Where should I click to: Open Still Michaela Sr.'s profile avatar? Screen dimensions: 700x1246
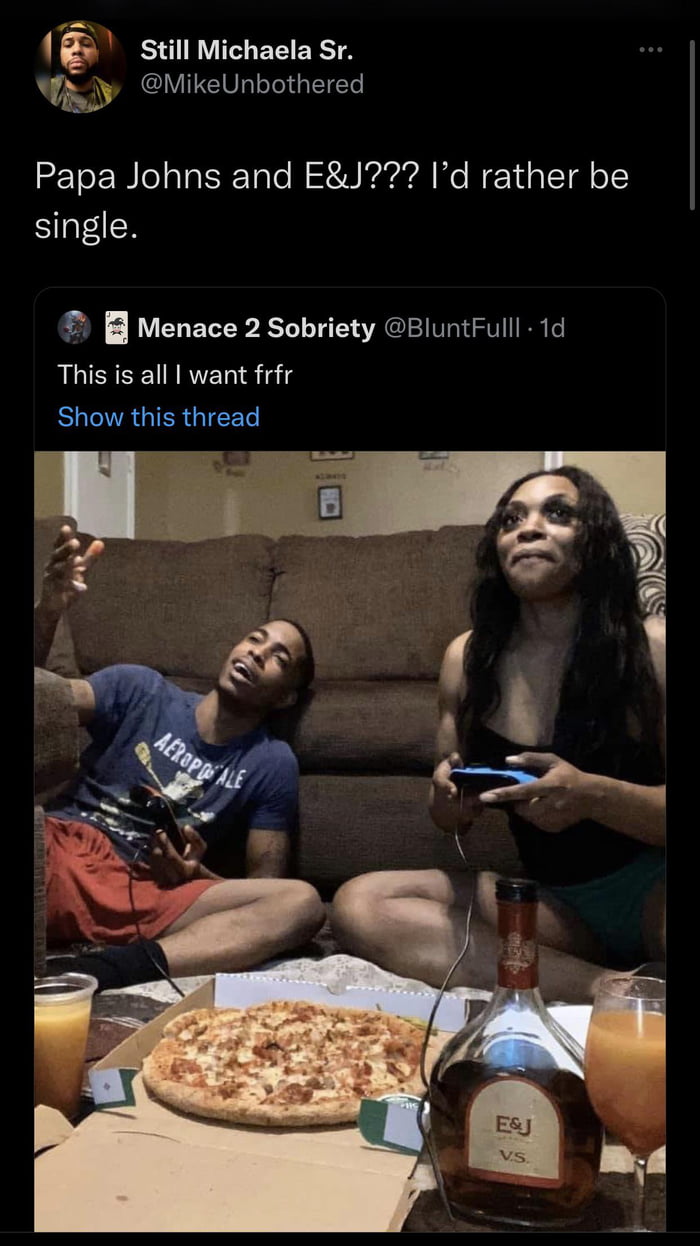point(80,66)
